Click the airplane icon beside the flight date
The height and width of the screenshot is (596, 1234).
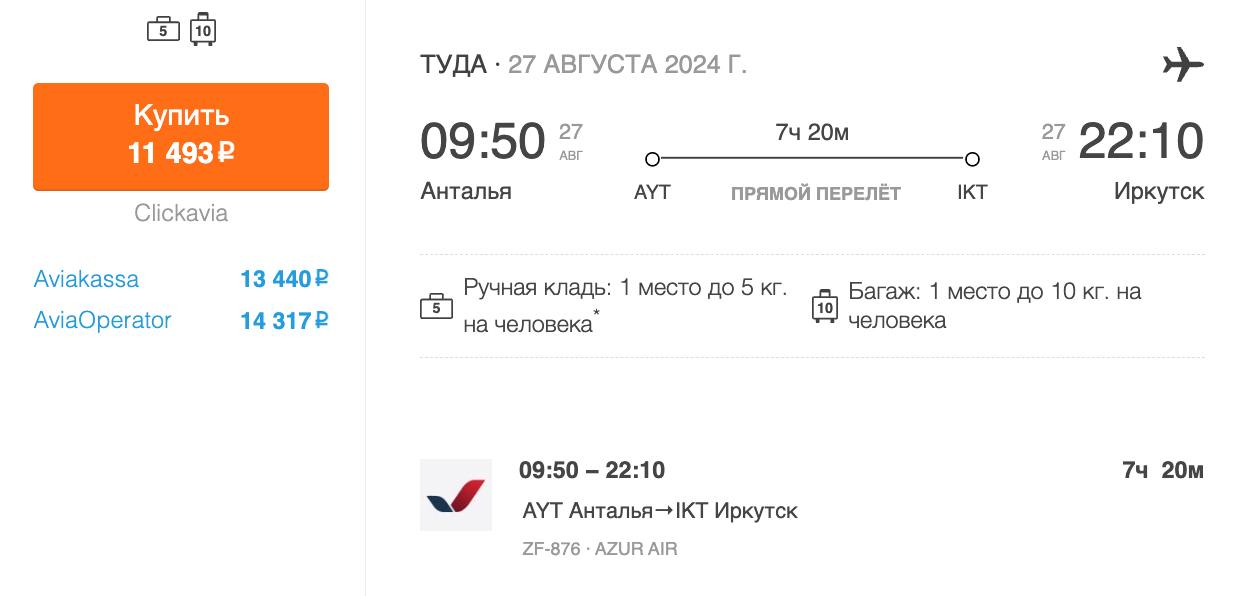pos(1183,65)
